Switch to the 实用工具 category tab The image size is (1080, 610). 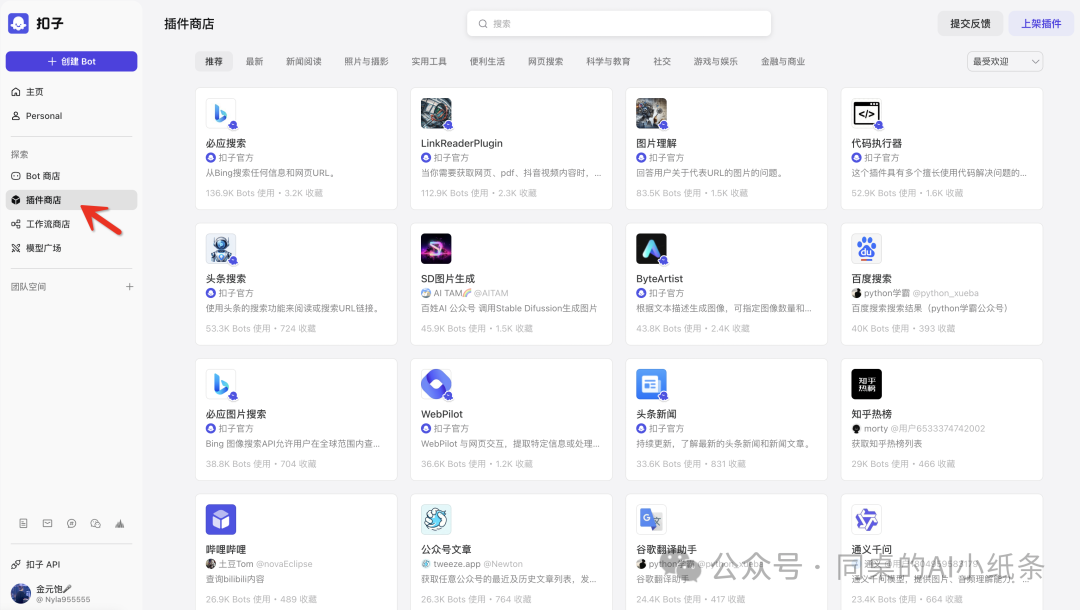(429, 61)
